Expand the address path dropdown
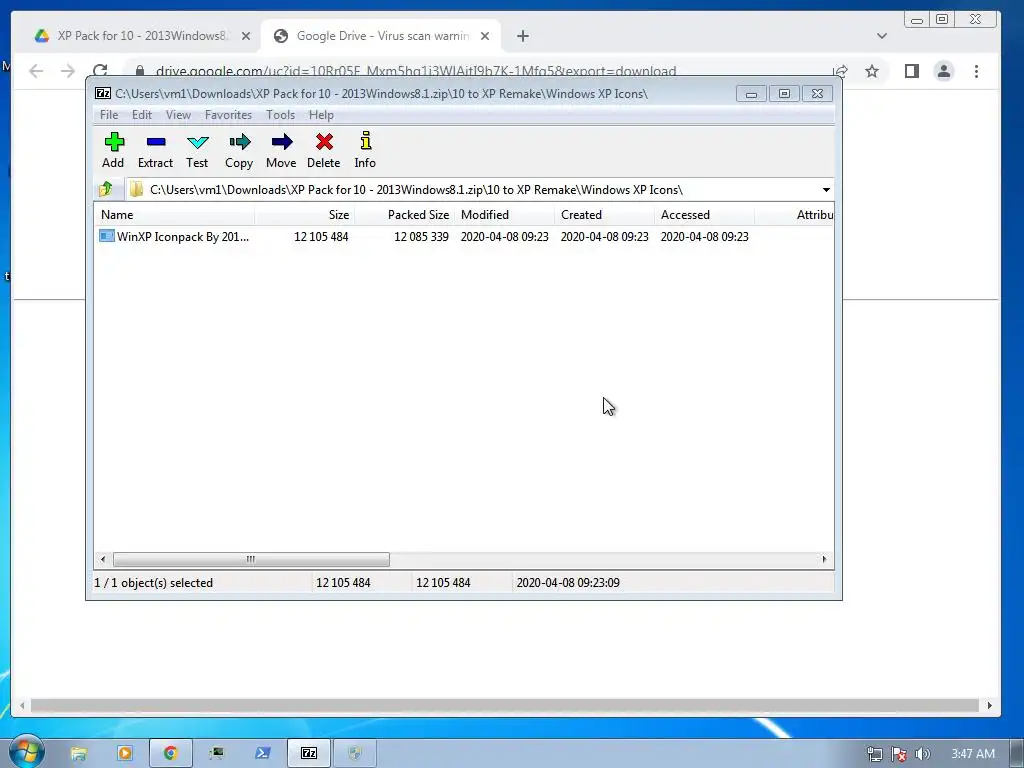The width and height of the screenshot is (1024, 768). tap(826, 190)
